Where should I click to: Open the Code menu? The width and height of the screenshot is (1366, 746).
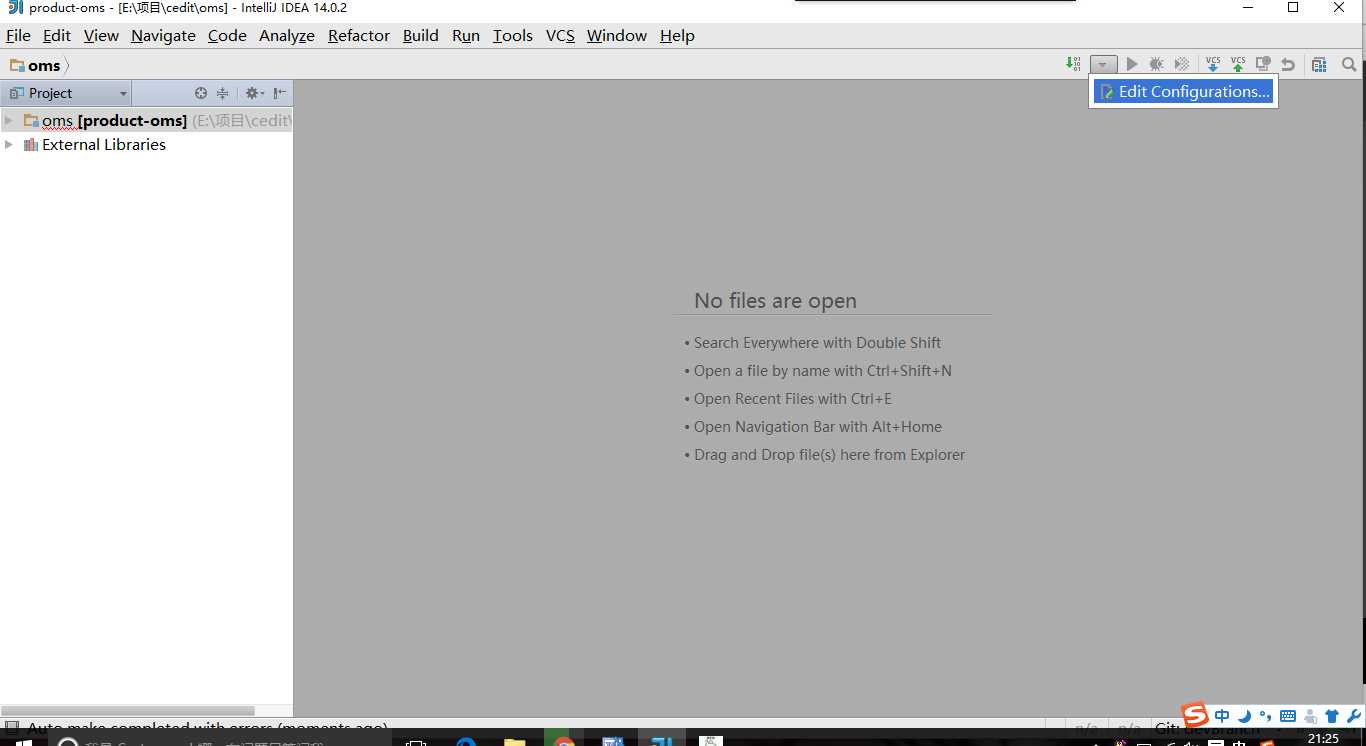227,35
